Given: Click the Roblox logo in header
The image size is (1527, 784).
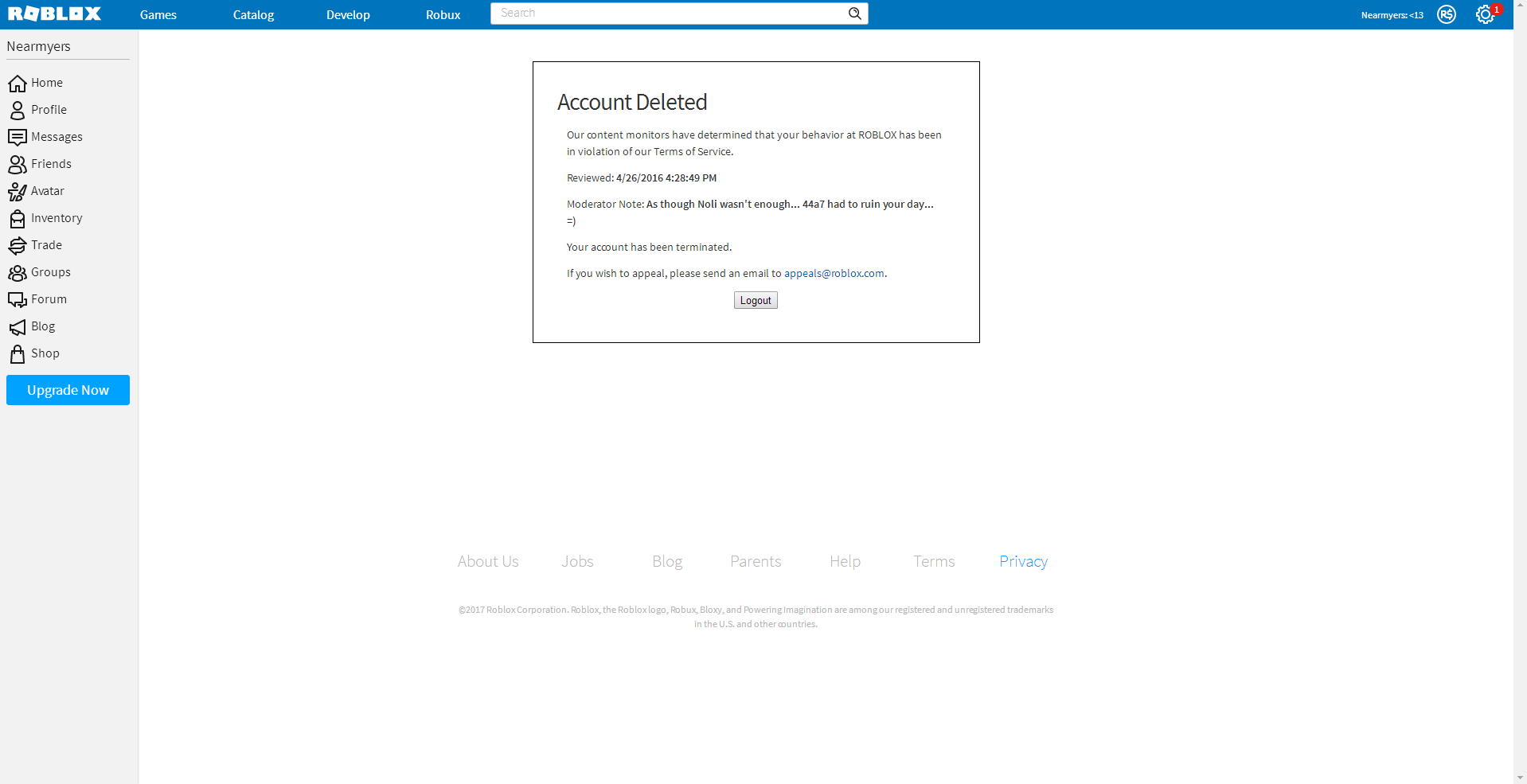Looking at the screenshot, I should point(54,14).
